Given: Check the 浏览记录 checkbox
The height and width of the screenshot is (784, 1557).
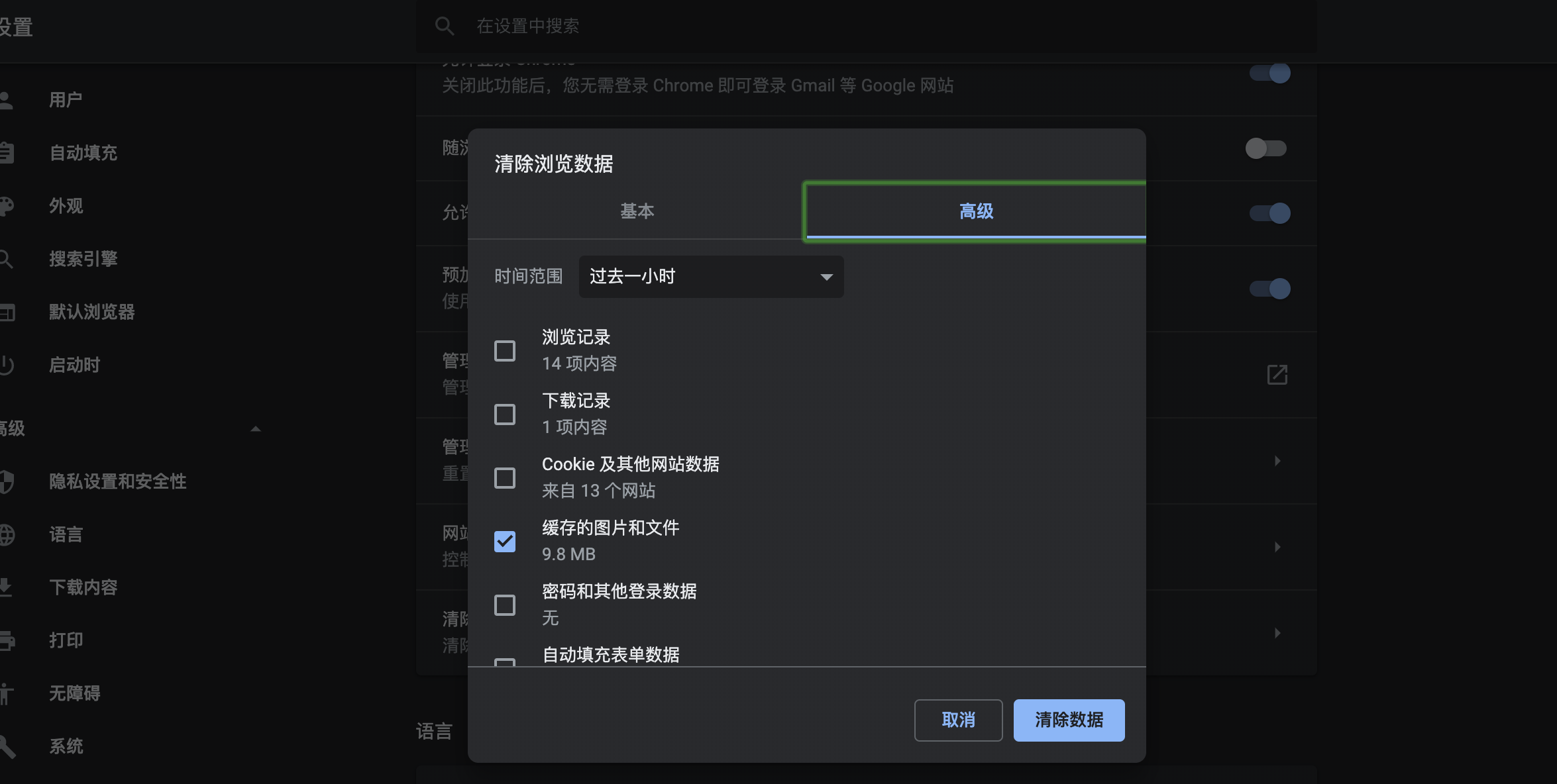Looking at the screenshot, I should [504, 350].
